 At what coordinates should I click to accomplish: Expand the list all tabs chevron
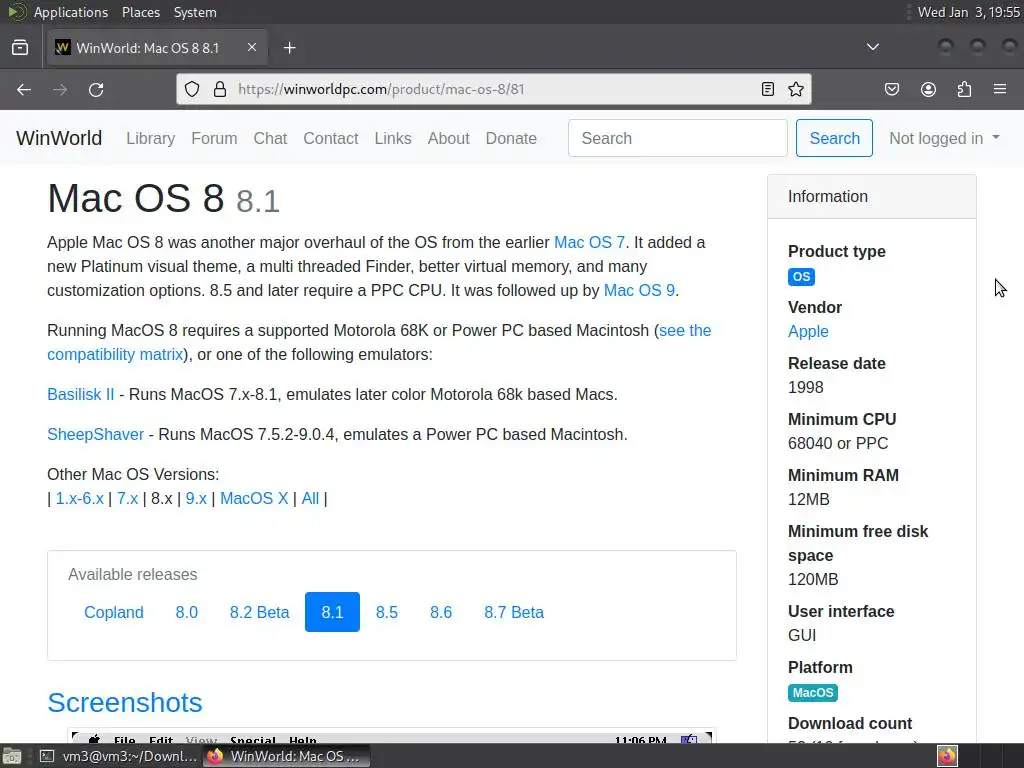(x=872, y=47)
